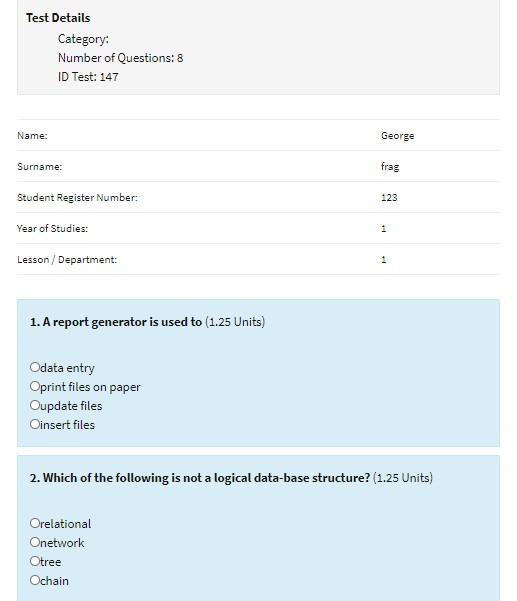Click the Test Details heading
Image resolution: width=517 pixels, height=601 pixels.
point(58,18)
